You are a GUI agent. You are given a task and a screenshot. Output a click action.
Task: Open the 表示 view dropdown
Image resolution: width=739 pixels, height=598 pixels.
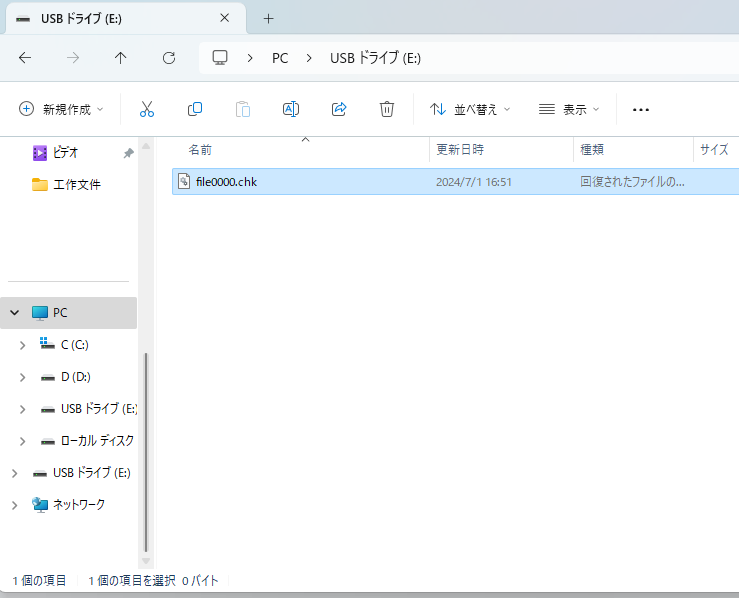569,109
